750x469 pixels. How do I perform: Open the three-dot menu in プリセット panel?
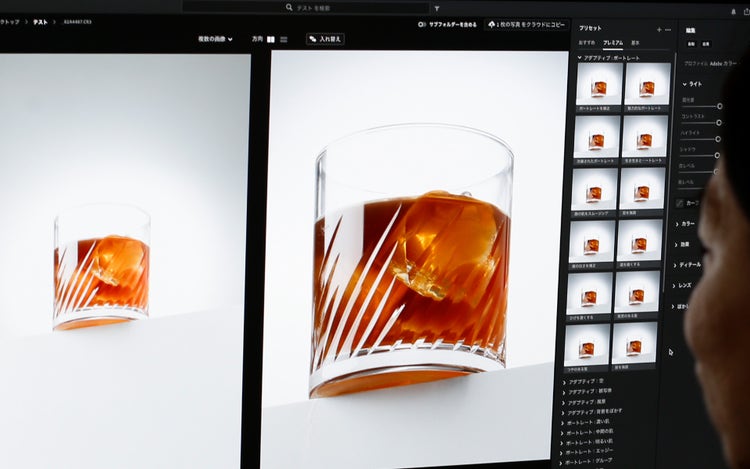pos(668,30)
